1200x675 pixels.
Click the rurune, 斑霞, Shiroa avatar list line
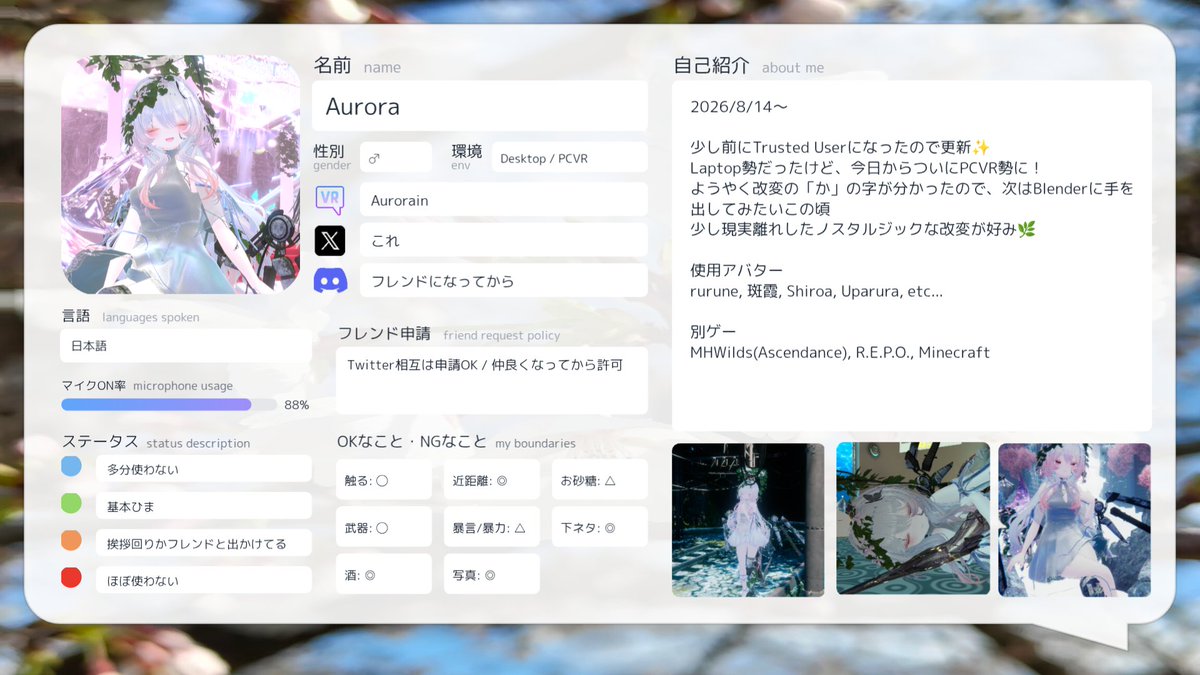[x=816, y=291]
